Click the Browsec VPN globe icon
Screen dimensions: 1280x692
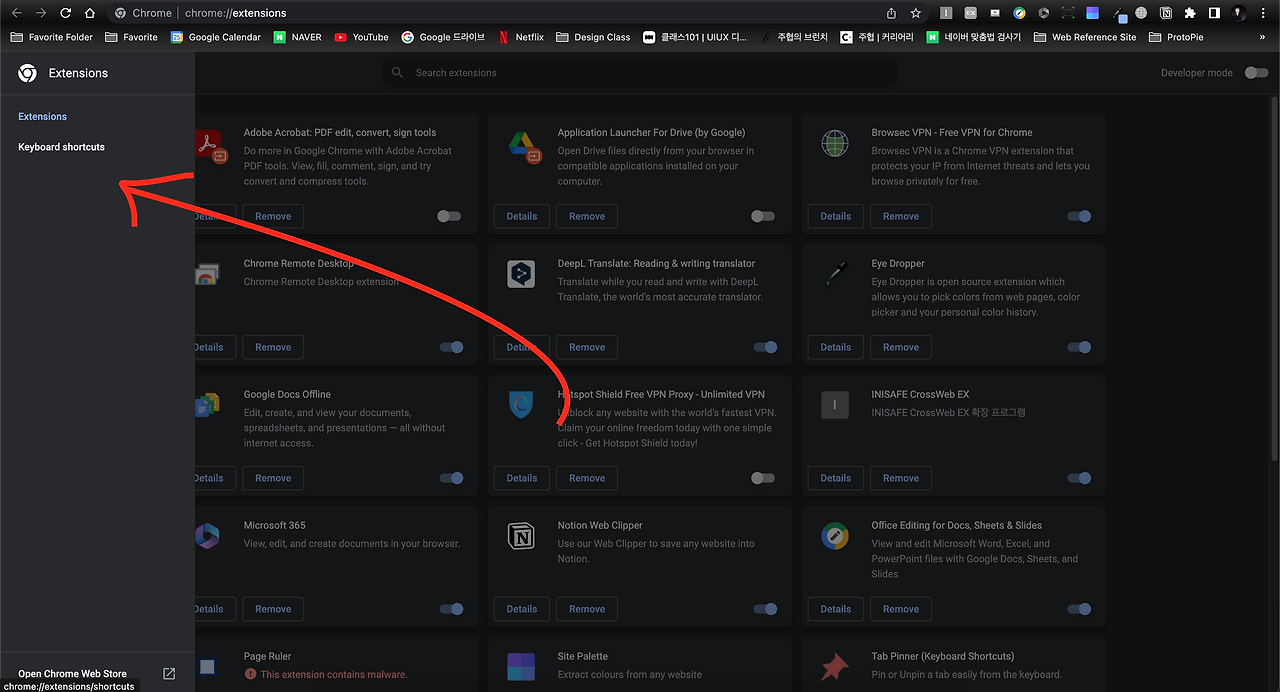pyautogui.click(x=835, y=143)
